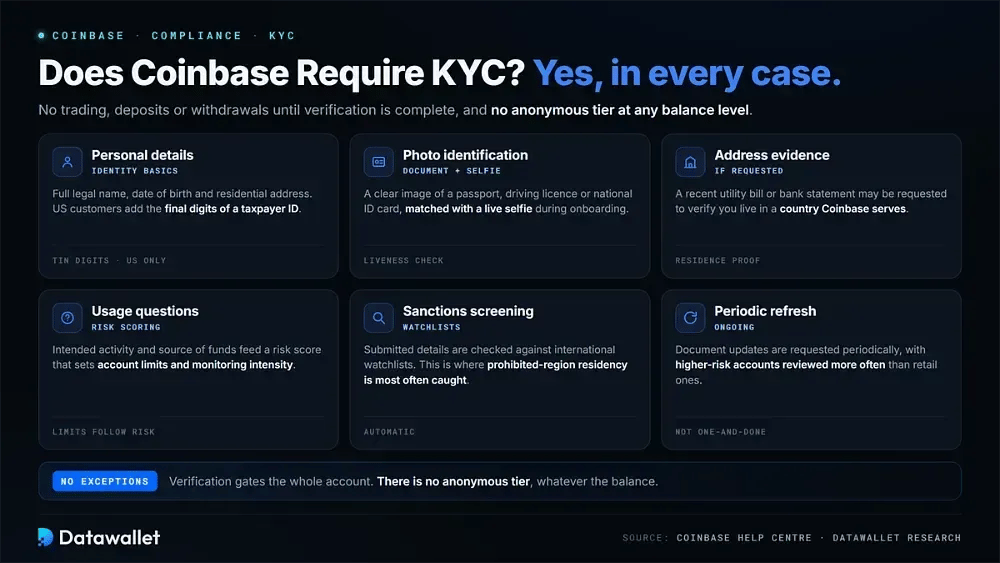The image size is (1000, 563).
Task: Click the 'IF REQUESTED' subtitle
Action: (749, 171)
